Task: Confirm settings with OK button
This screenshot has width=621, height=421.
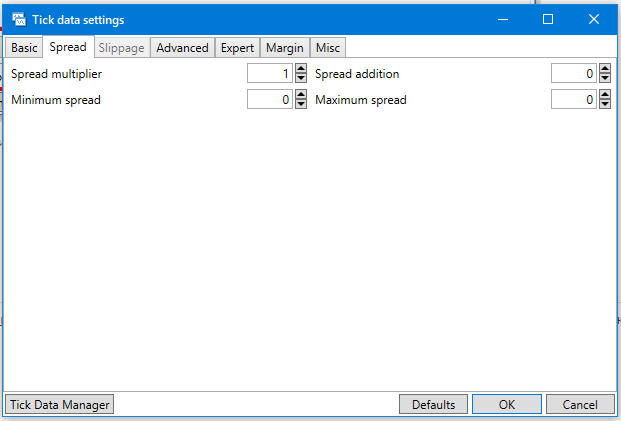Action: [x=507, y=404]
